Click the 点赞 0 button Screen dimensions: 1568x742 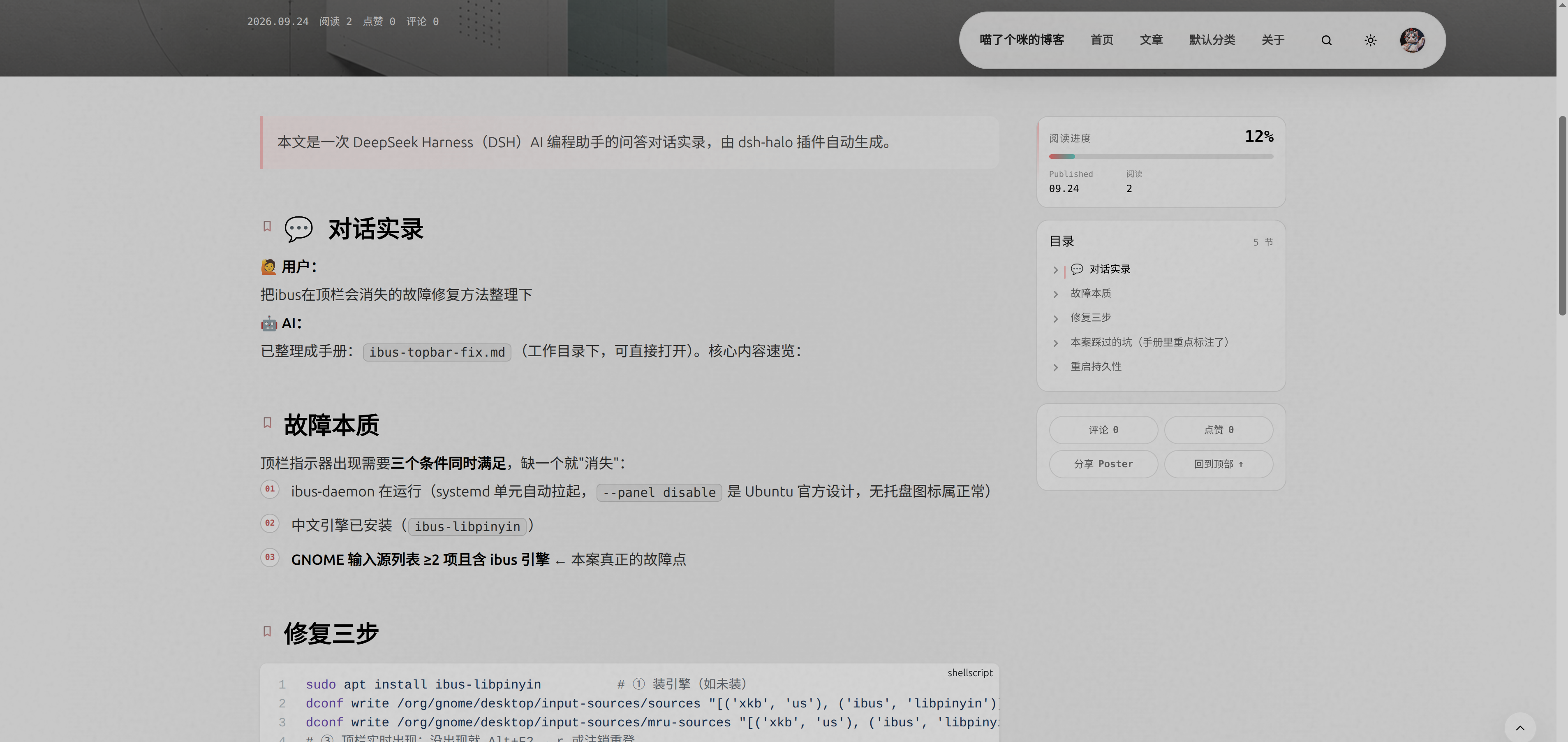pyautogui.click(x=1218, y=430)
